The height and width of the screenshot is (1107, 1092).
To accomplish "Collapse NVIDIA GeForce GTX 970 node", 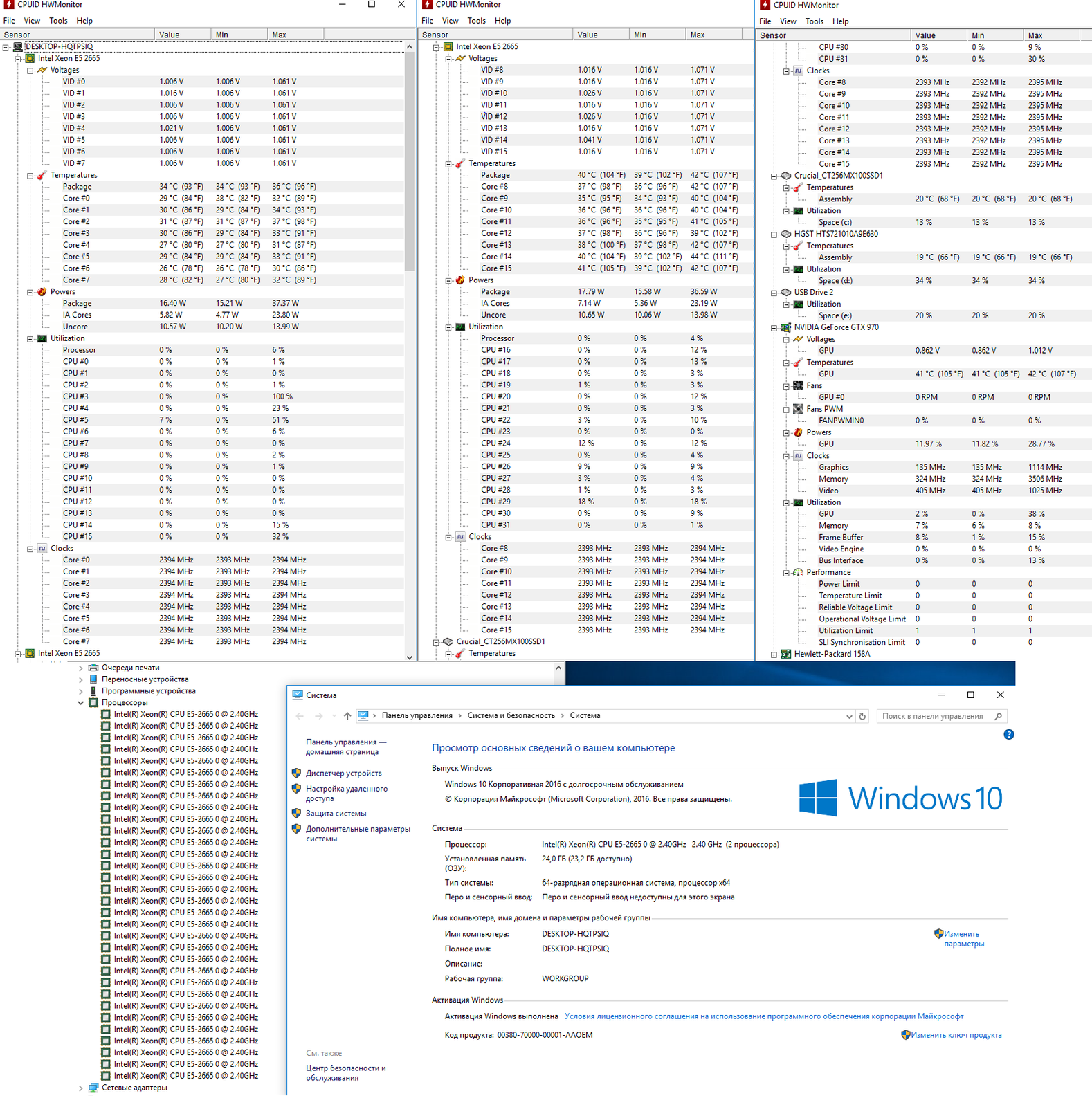I will 774,327.
